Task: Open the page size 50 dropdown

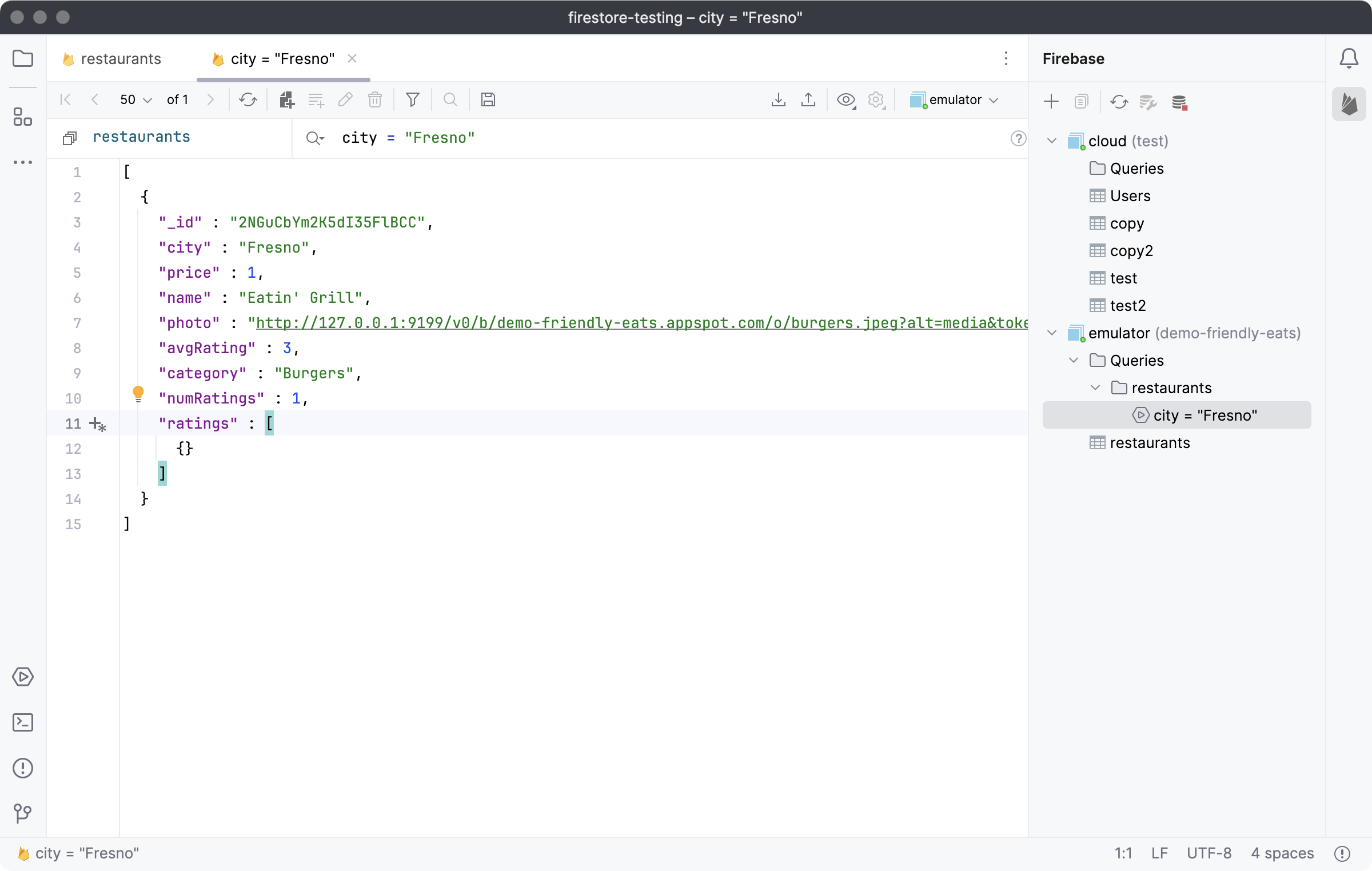Action: [135, 99]
